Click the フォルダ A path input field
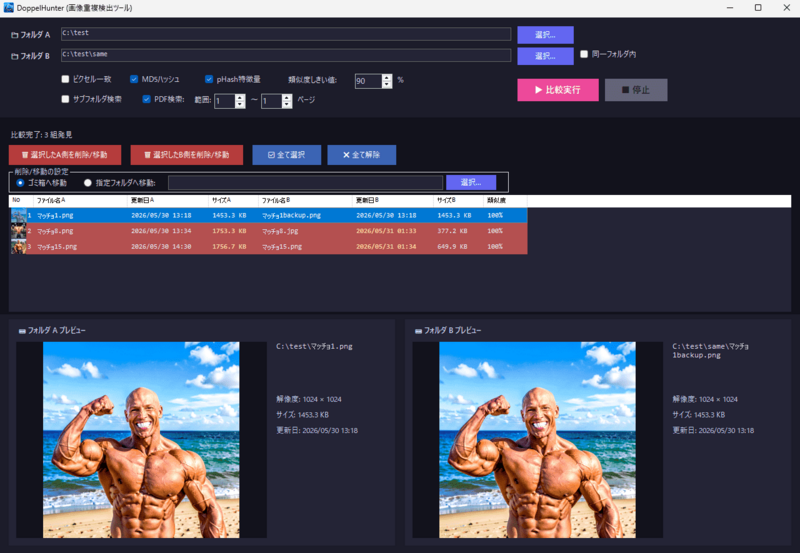Screen dimensions: 800x553 click(286, 34)
